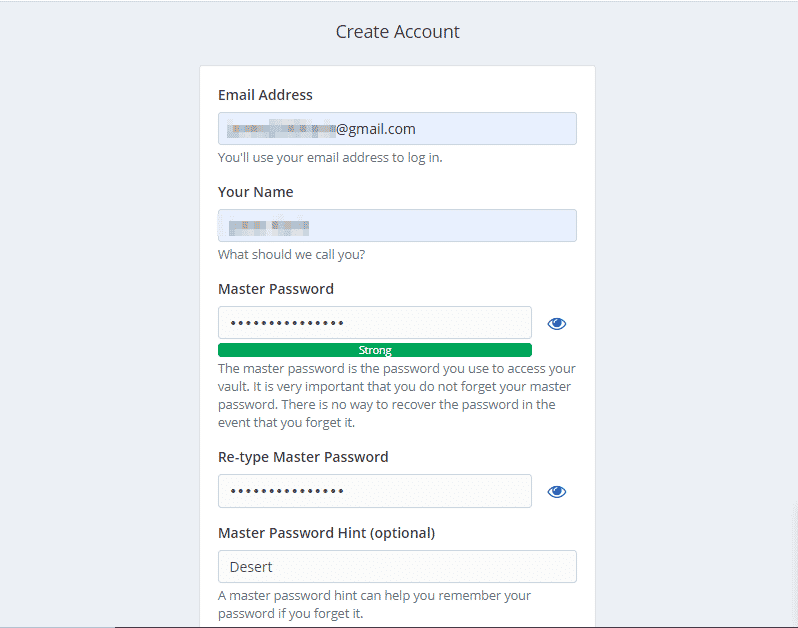
Task: Click the word Strong on strength meter
Action: (375, 350)
